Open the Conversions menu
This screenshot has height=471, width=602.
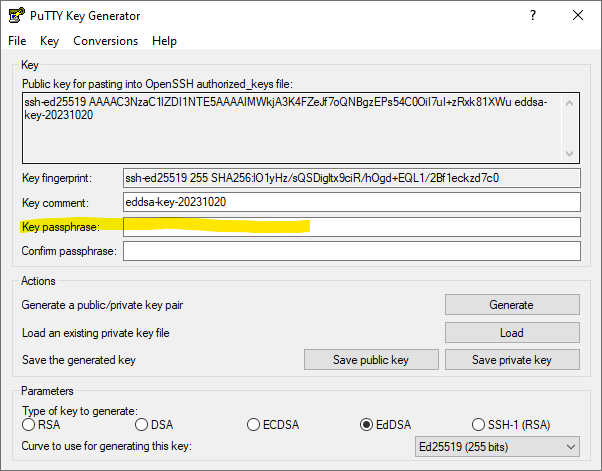pyautogui.click(x=105, y=41)
